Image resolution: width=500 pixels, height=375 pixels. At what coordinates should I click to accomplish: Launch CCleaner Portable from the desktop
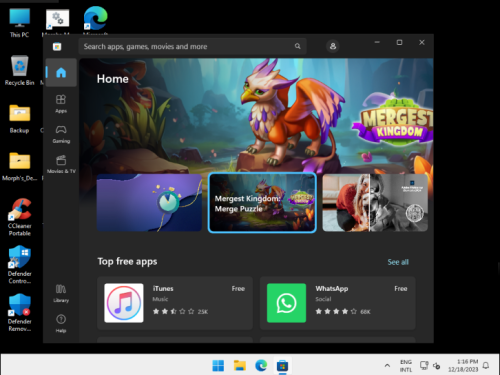20,217
